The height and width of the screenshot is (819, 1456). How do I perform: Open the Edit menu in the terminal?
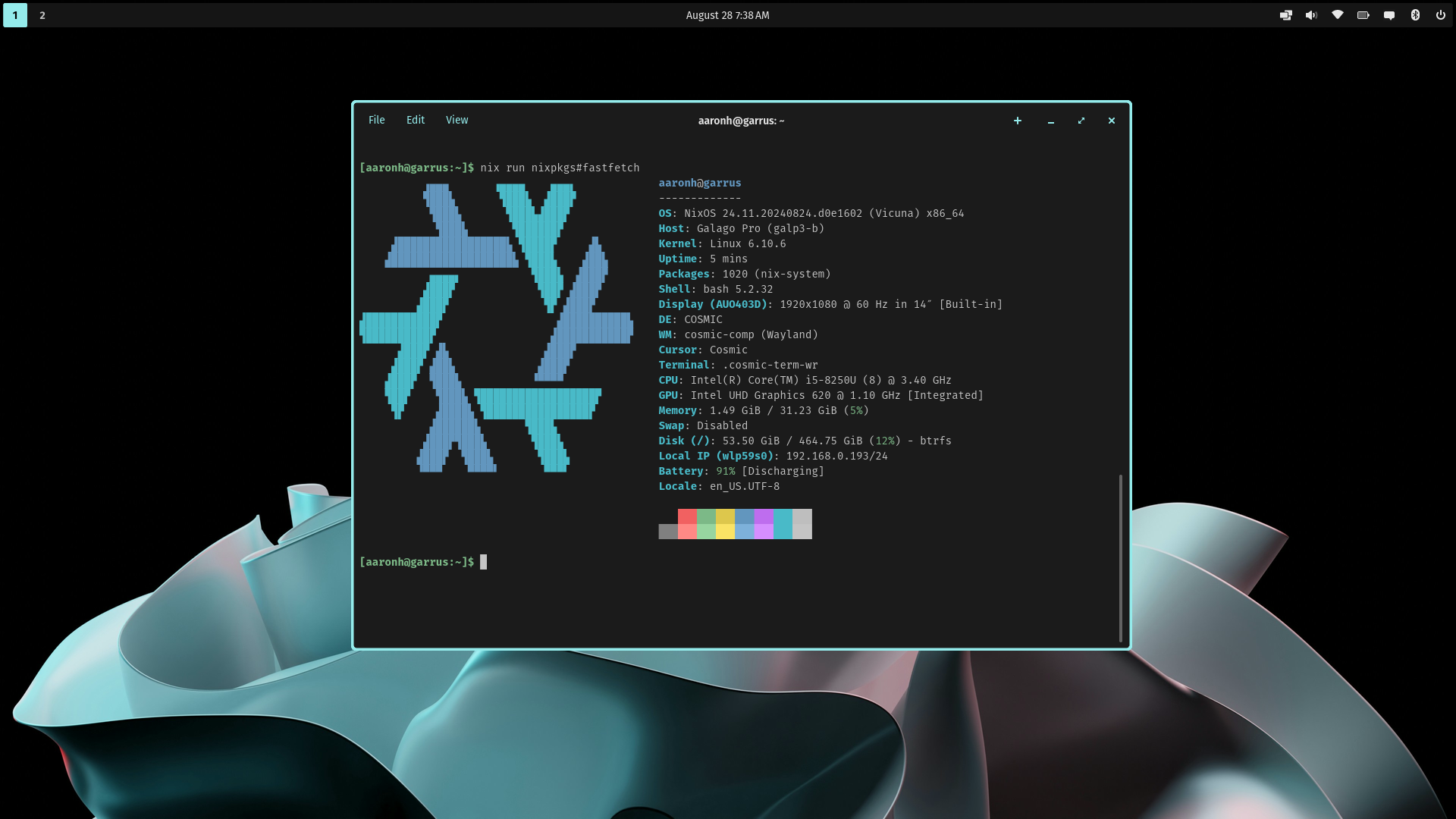pyautogui.click(x=415, y=120)
